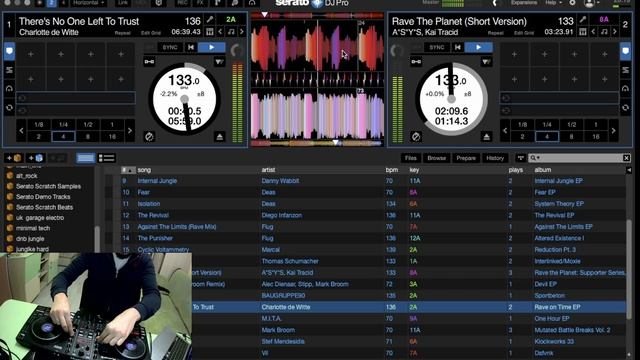The height and width of the screenshot is (360, 640).
Task: Open the Help menu
Action: pyautogui.click(x=553, y=3)
